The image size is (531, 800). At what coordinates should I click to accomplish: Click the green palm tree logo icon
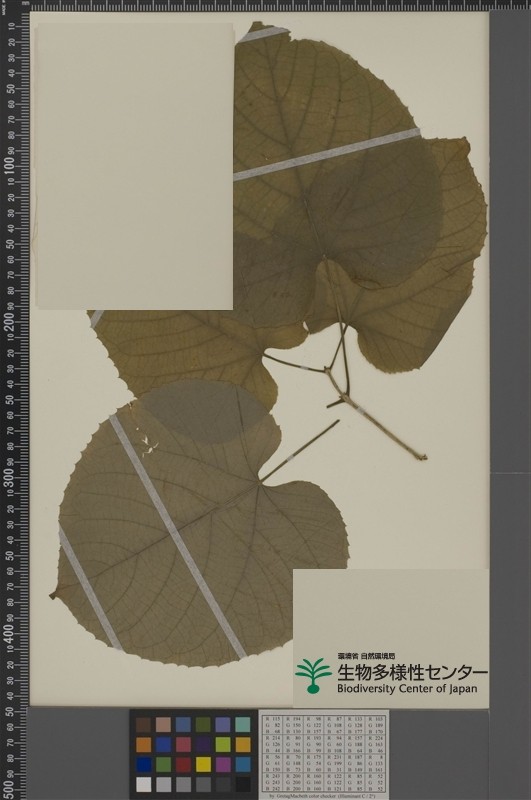click(313, 676)
